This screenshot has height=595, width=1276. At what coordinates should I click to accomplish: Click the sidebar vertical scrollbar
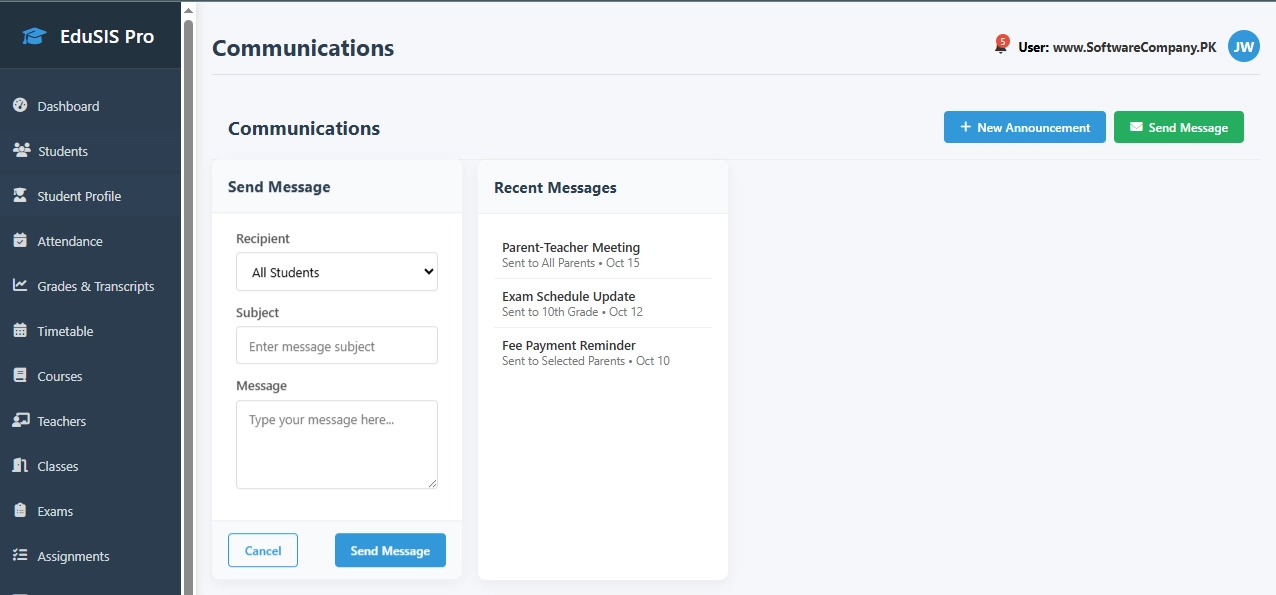(187, 300)
